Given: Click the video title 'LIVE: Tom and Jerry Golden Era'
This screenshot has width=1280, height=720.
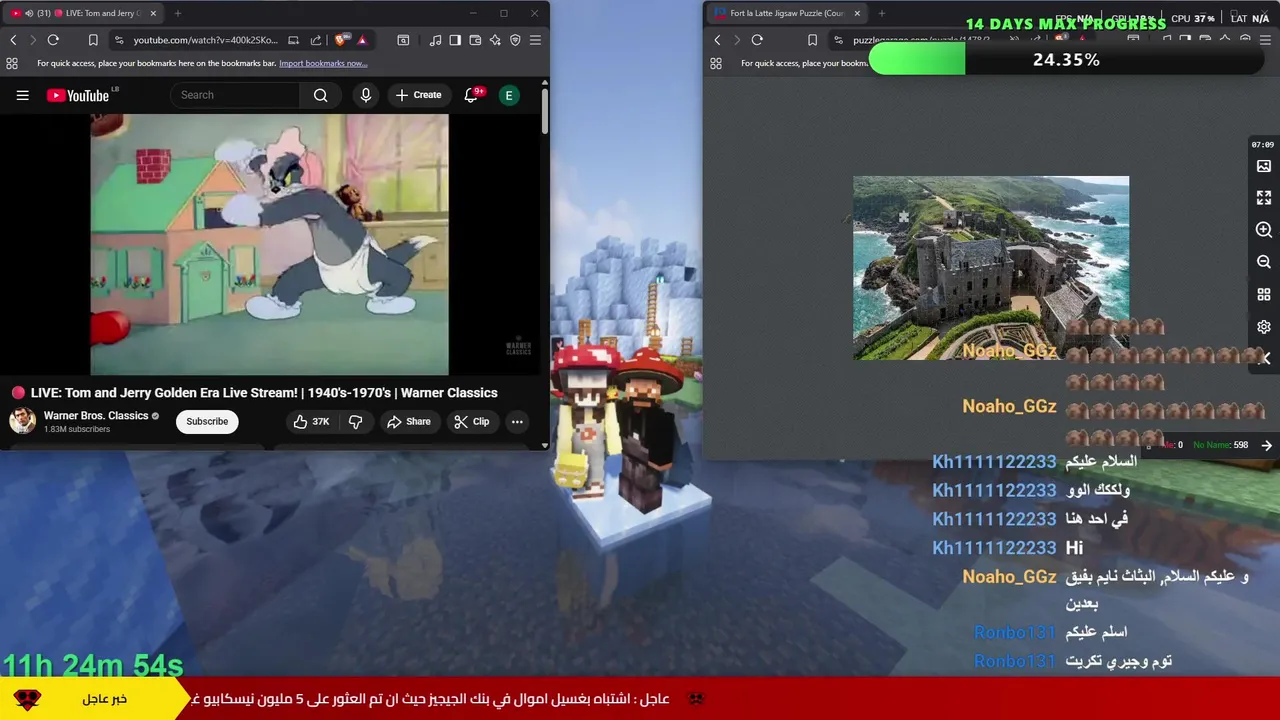Looking at the screenshot, I should (x=264, y=393).
